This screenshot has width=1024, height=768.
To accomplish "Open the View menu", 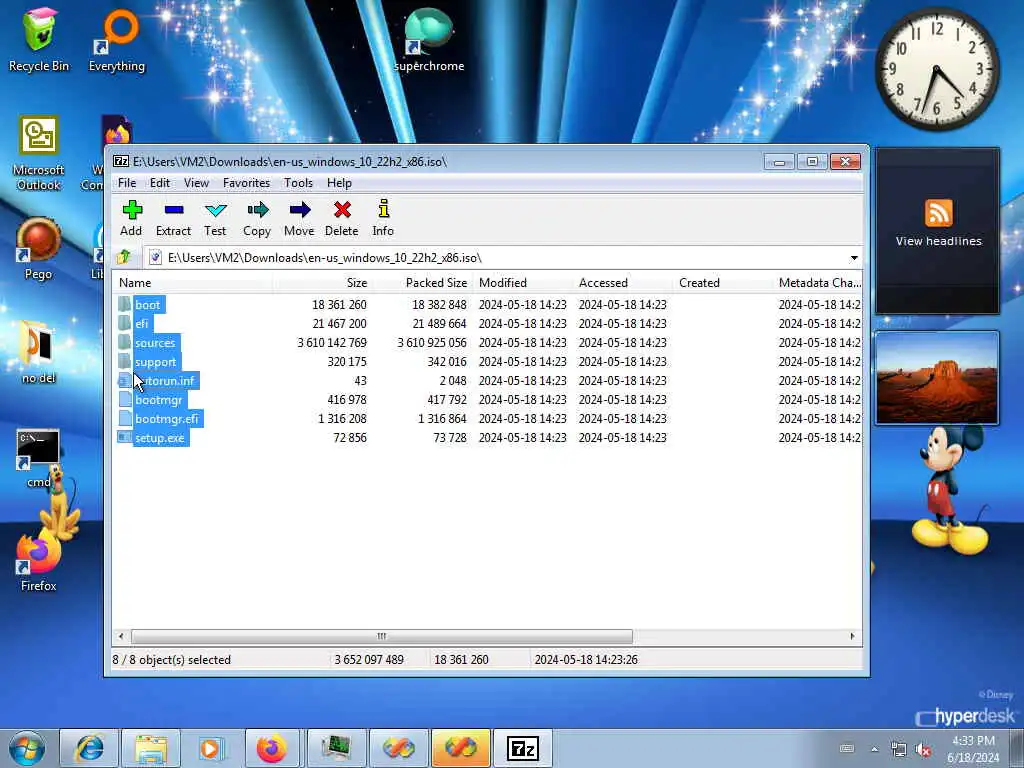I will pos(196,183).
